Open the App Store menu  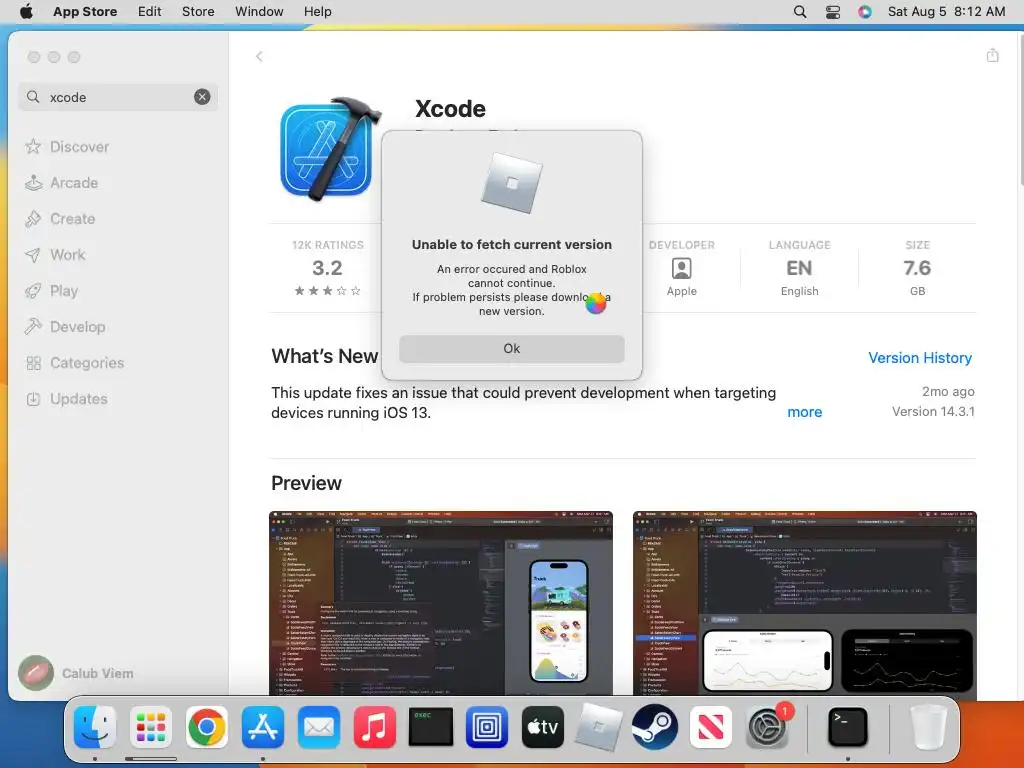click(x=85, y=11)
